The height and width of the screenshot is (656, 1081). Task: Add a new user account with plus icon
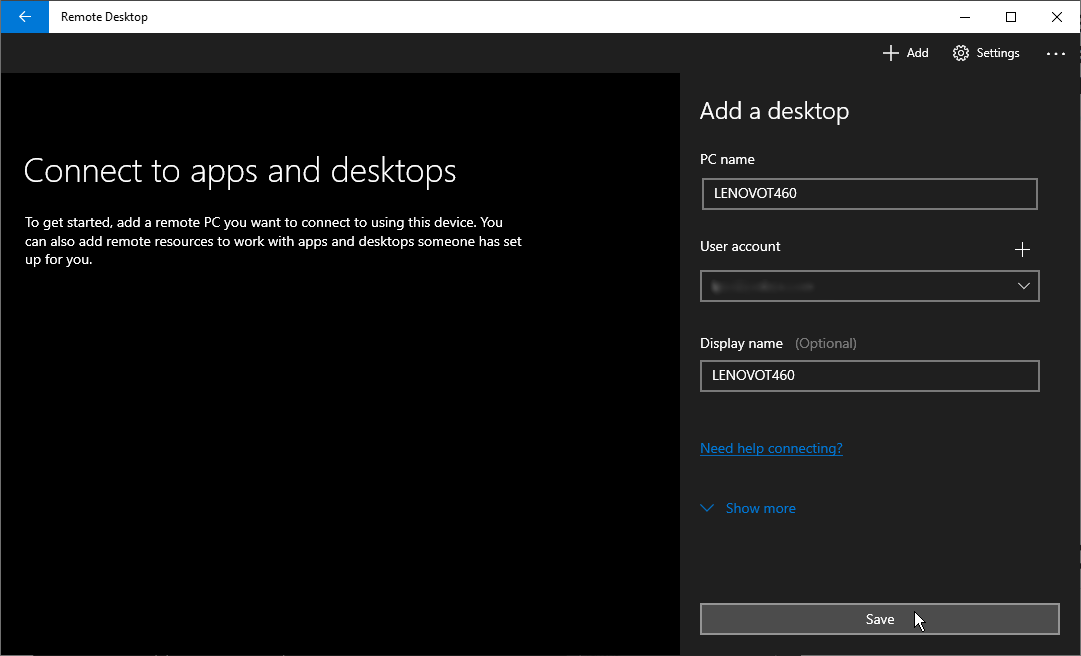click(1022, 249)
